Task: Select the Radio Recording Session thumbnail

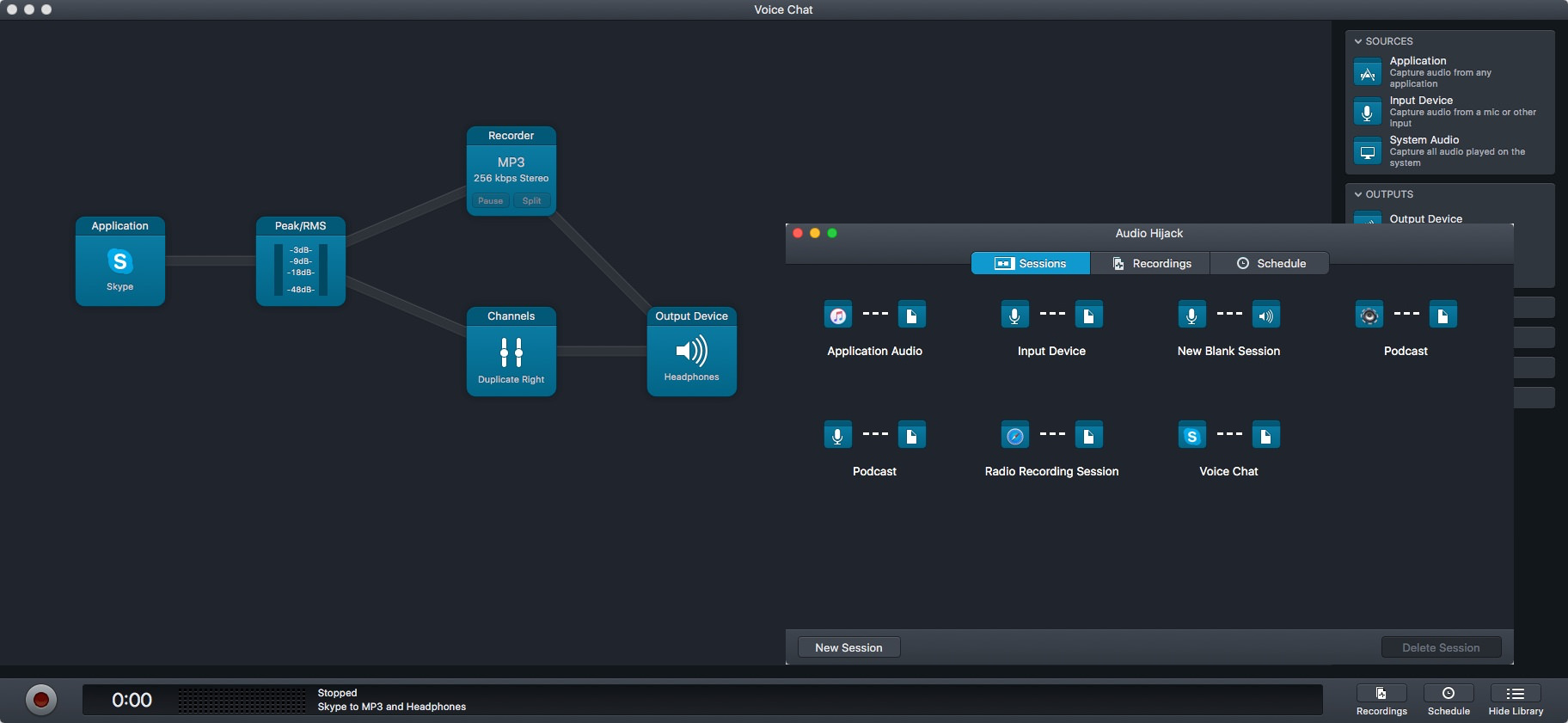Action: [1051, 436]
